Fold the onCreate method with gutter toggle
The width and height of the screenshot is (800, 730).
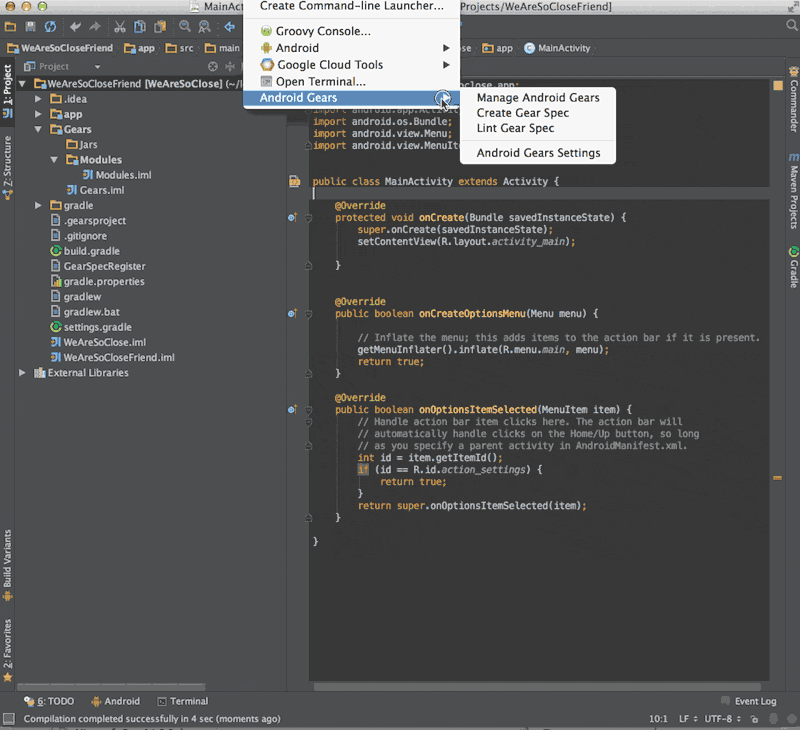(x=308, y=218)
